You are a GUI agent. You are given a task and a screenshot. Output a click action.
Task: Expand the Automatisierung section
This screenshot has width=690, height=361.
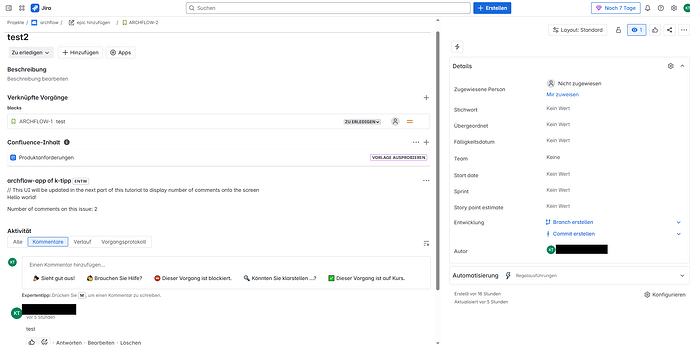[x=682, y=276]
